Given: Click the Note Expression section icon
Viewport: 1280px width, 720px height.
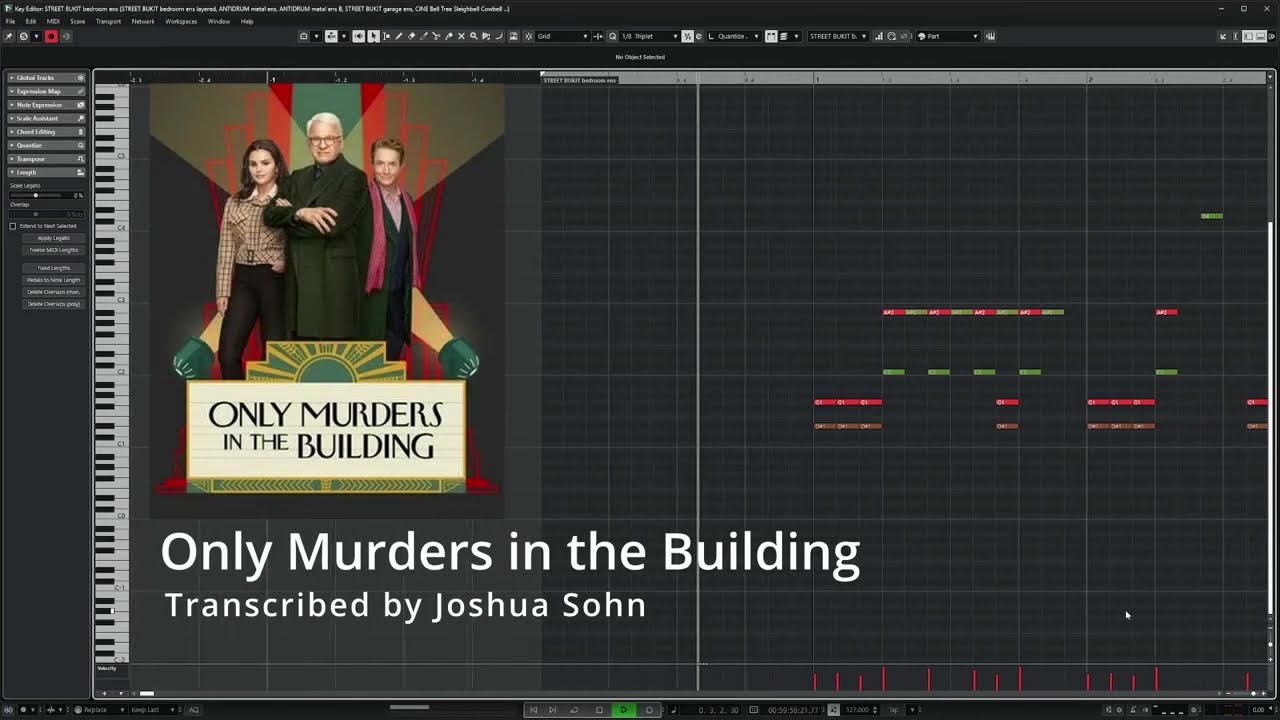Looking at the screenshot, I should pos(81,105).
